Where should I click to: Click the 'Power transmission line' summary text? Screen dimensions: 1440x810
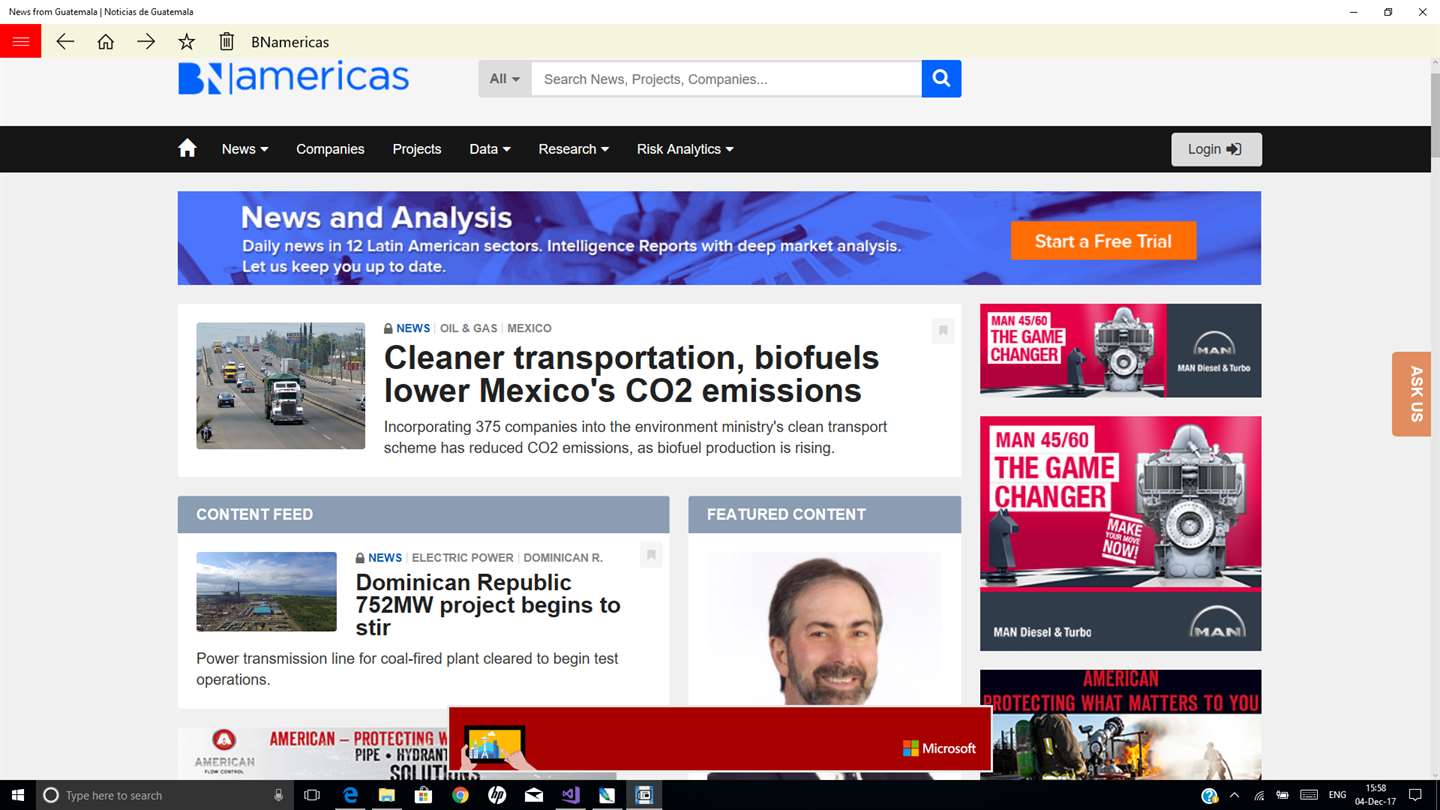point(407,669)
